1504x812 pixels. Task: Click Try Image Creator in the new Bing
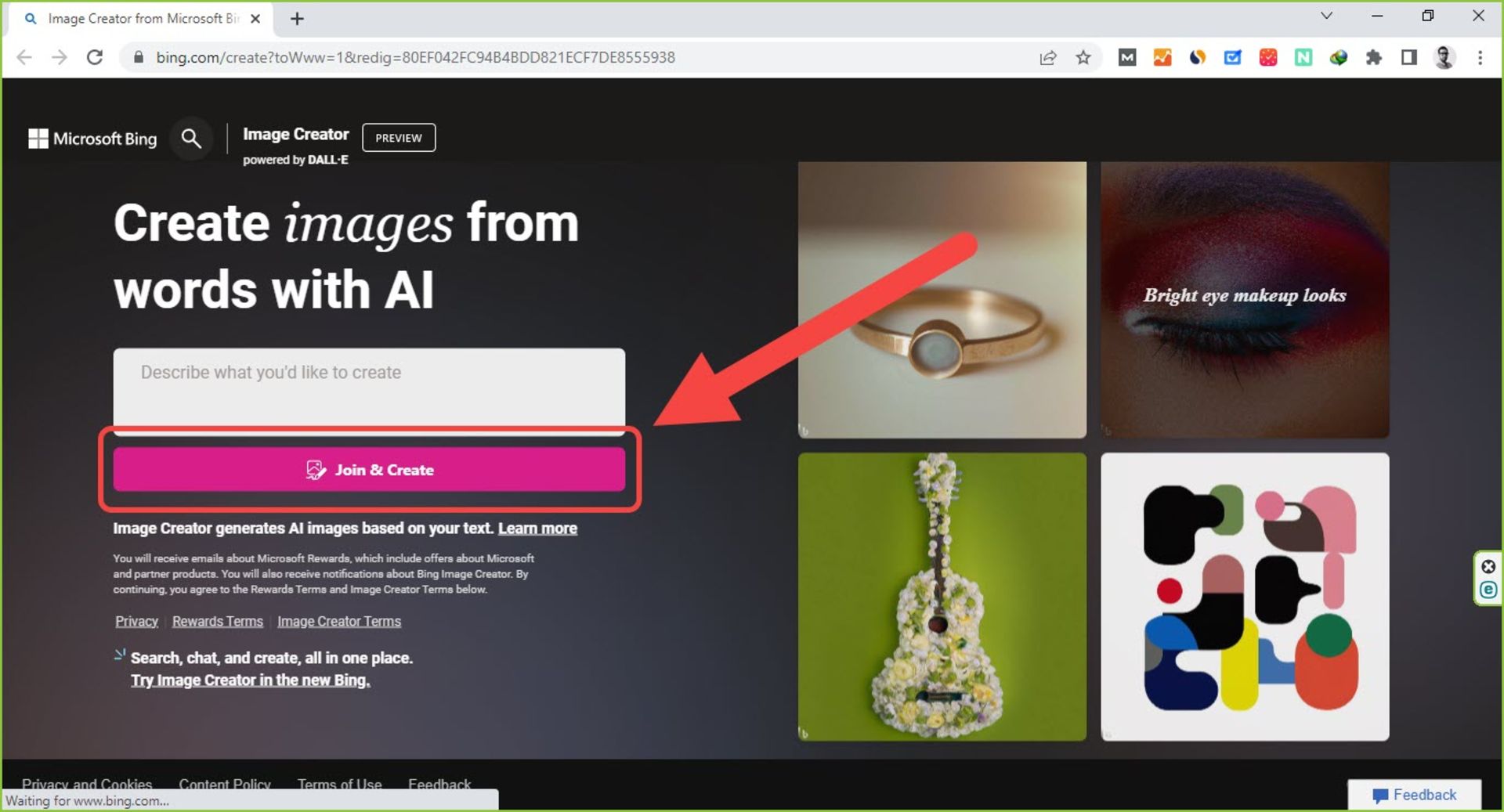(250, 680)
